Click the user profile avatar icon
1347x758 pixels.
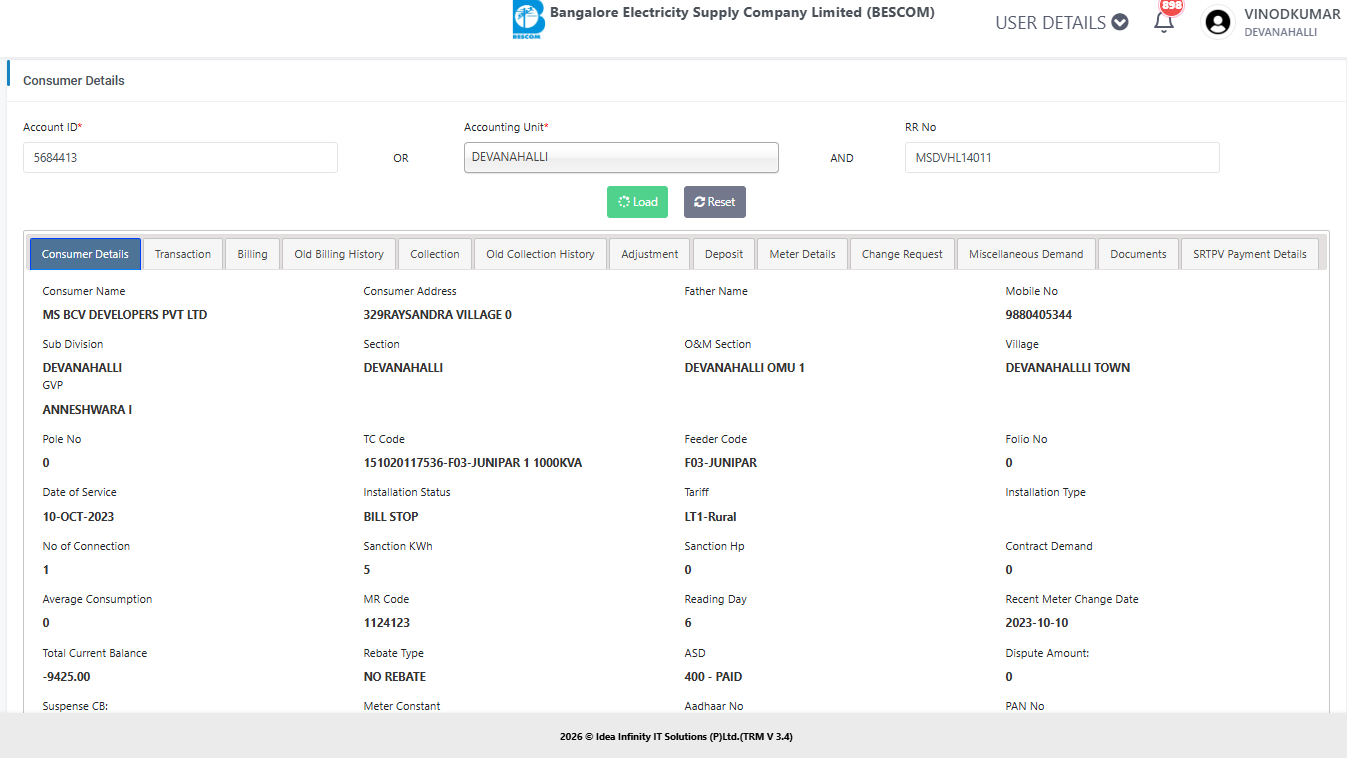1217,23
